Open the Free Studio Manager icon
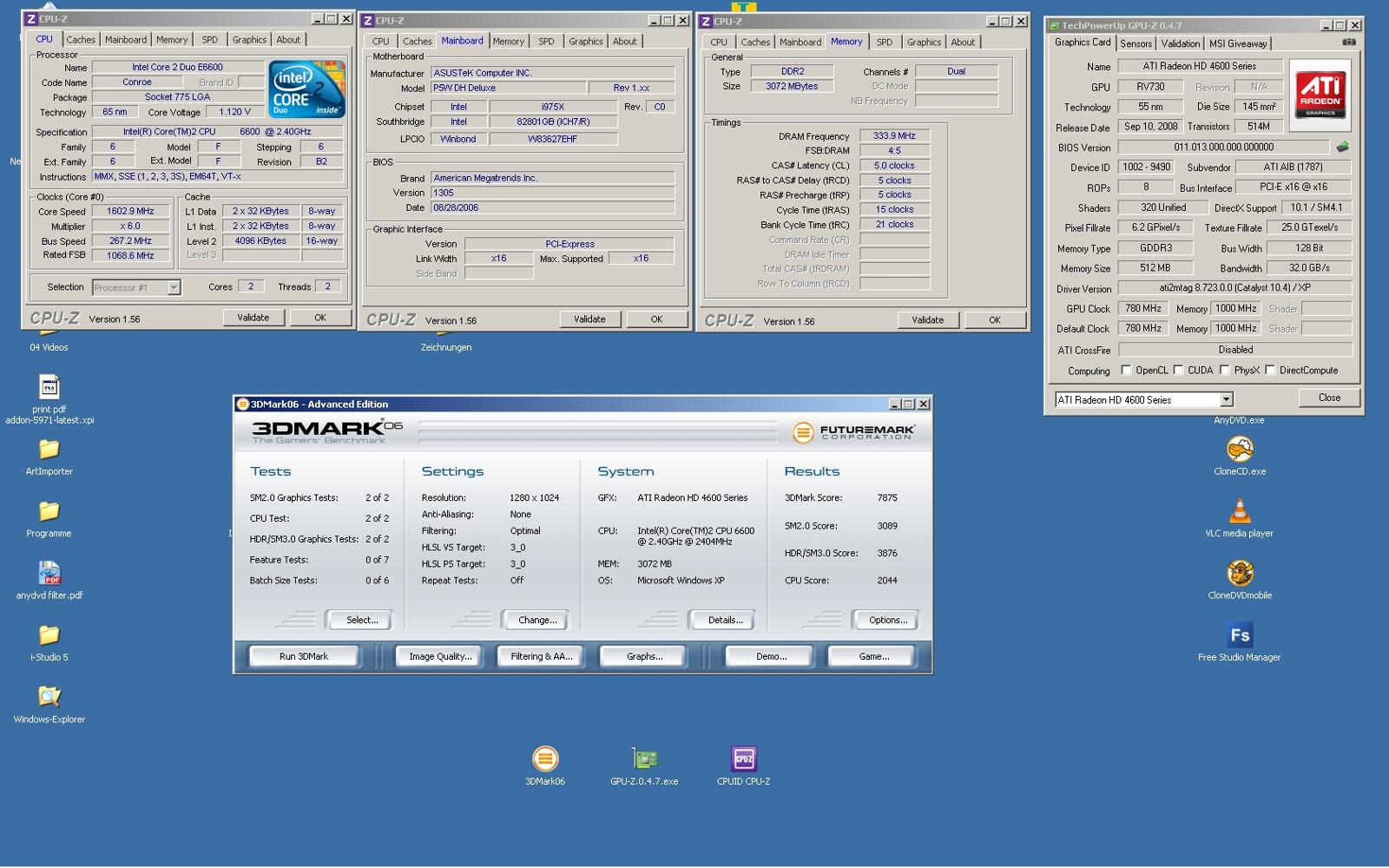Screen dimensions: 1389x868 click(x=1240, y=635)
